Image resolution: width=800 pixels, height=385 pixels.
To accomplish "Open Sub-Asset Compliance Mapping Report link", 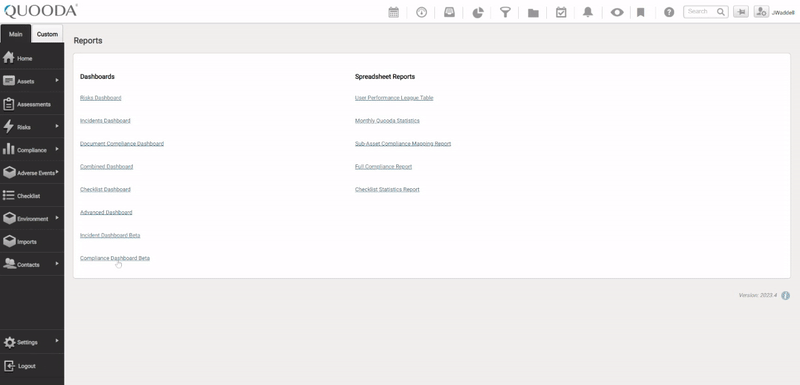I will click(x=403, y=144).
